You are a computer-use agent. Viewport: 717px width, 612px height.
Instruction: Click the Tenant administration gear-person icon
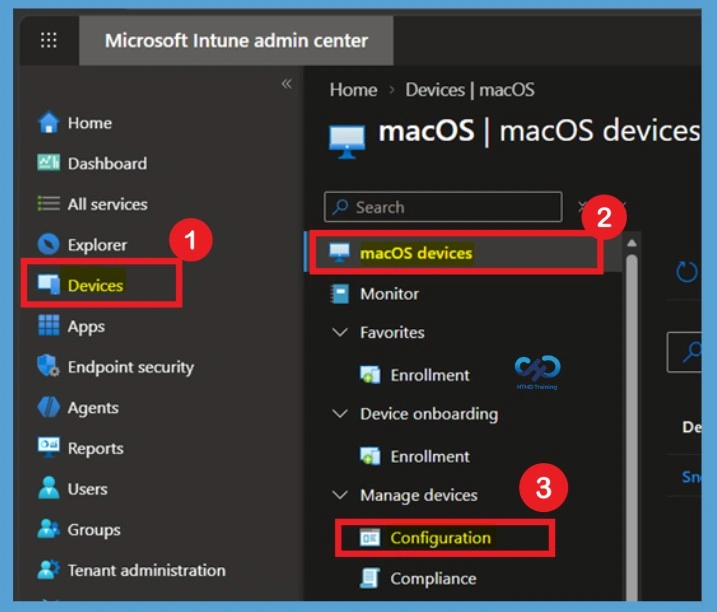tap(48, 569)
